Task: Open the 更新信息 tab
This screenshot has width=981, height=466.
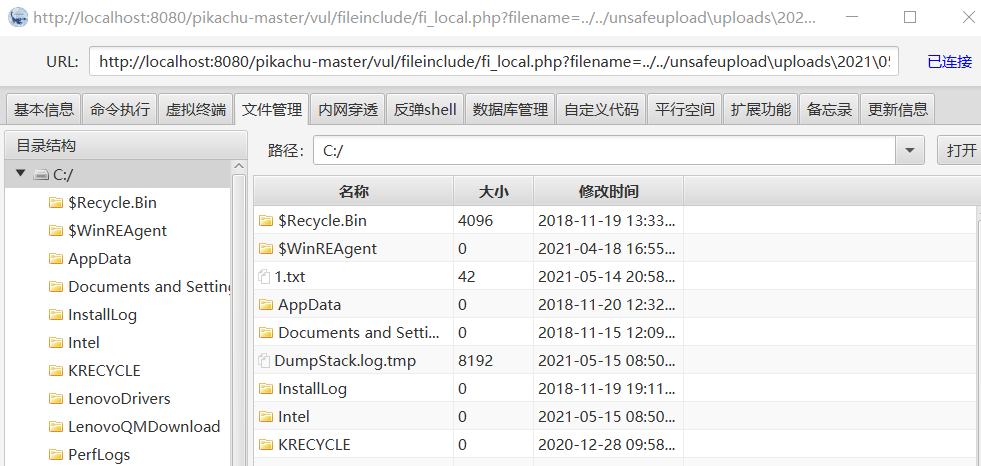Action: pos(898,109)
